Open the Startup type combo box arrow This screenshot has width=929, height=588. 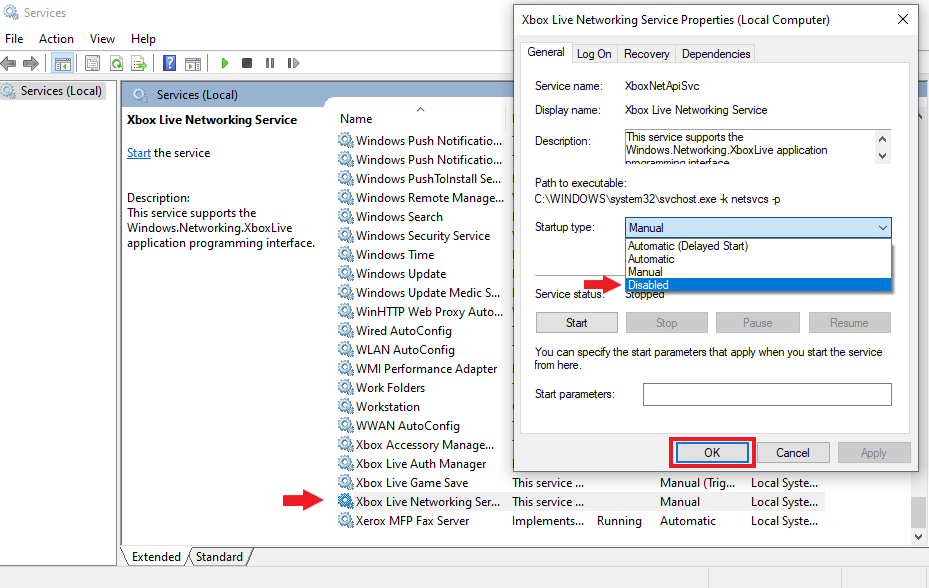881,228
